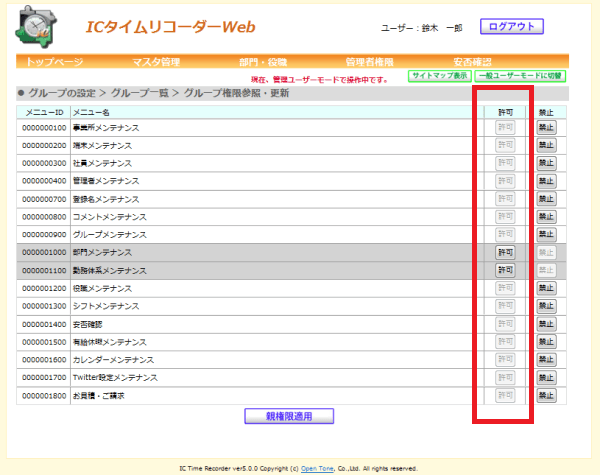This screenshot has width=600, height=475.
Task: Open the Open Tone link in footer
Action: pos(317,468)
